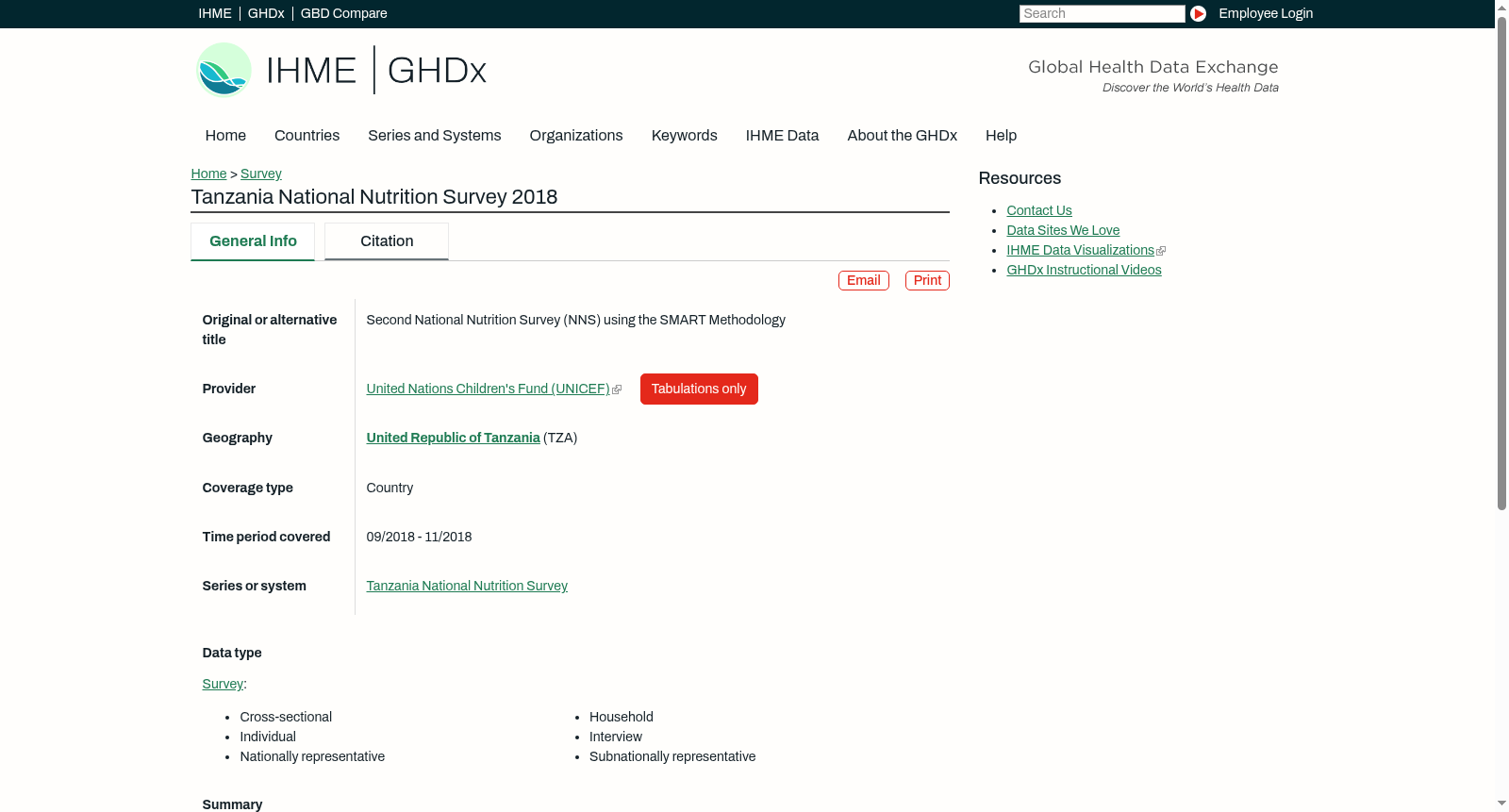The image size is (1509, 812).
Task: Open Tanzania National Nutrition Survey series link
Action: click(467, 586)
